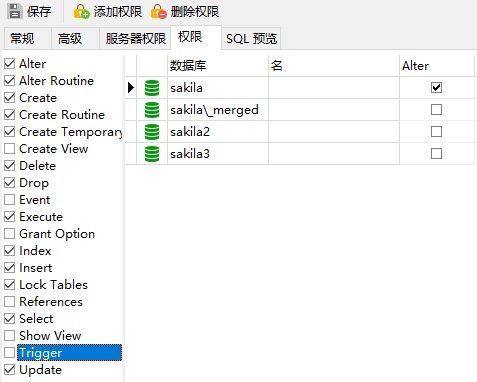477x382 pixels.
Task: Click the 删除权限 button label
Action: click(195, 12)
